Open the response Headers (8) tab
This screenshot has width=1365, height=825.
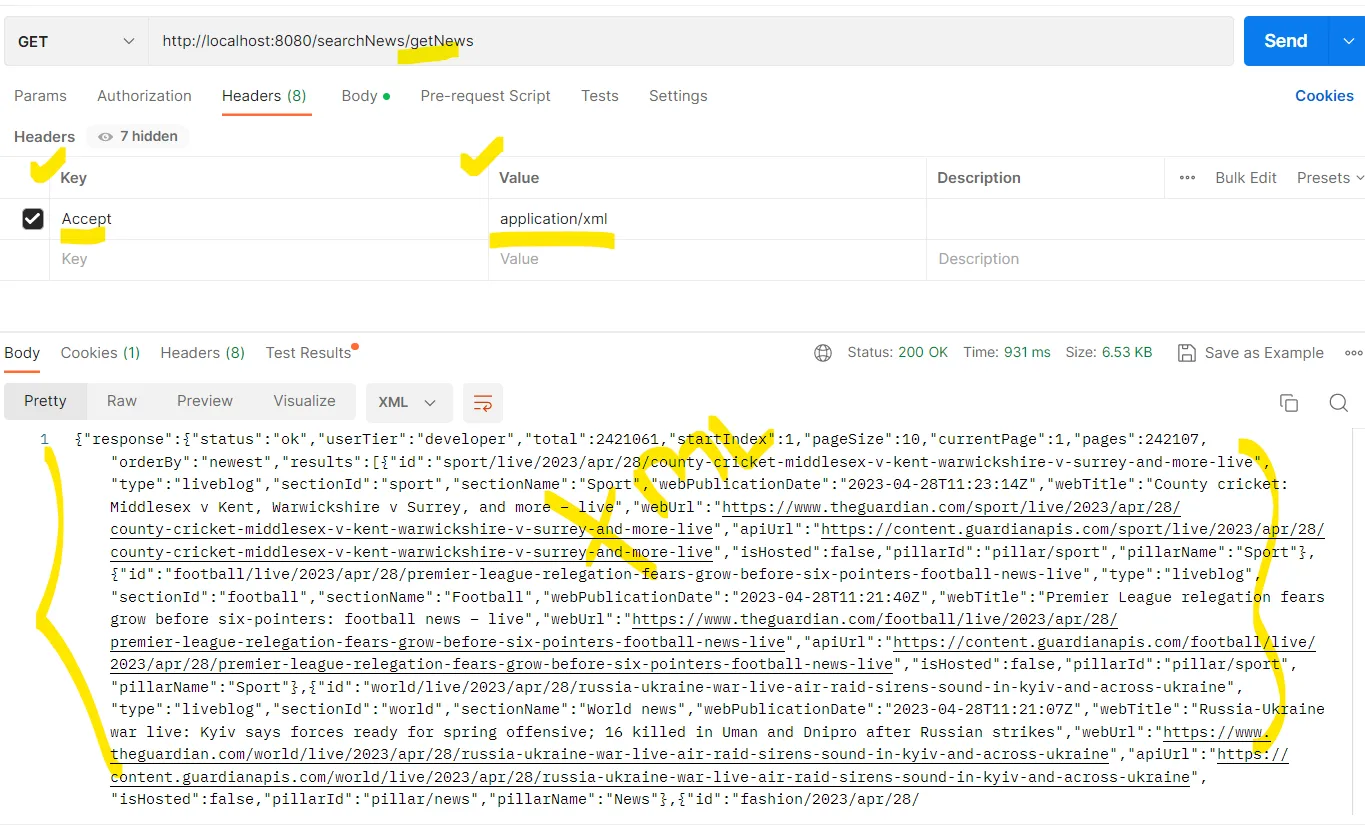click(x=203, y=353)
